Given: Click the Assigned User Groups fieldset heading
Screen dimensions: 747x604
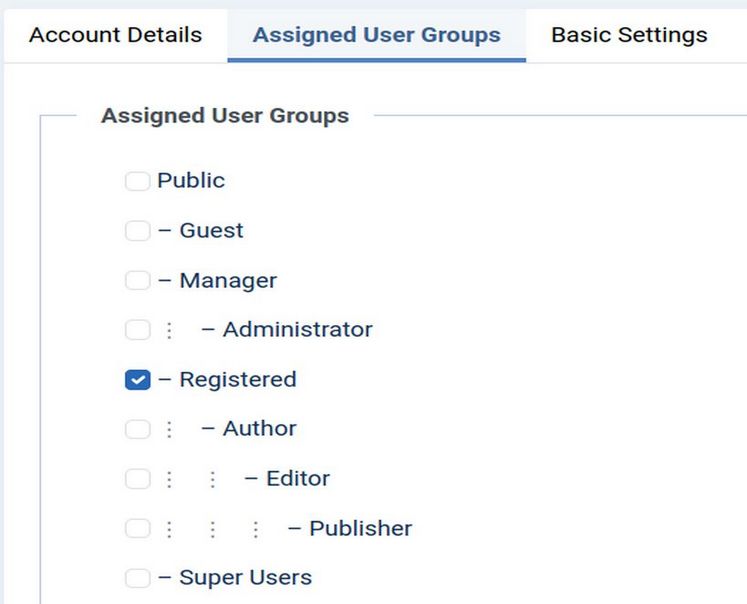Looking at the screenshot, I should click(x=225, y=116).
